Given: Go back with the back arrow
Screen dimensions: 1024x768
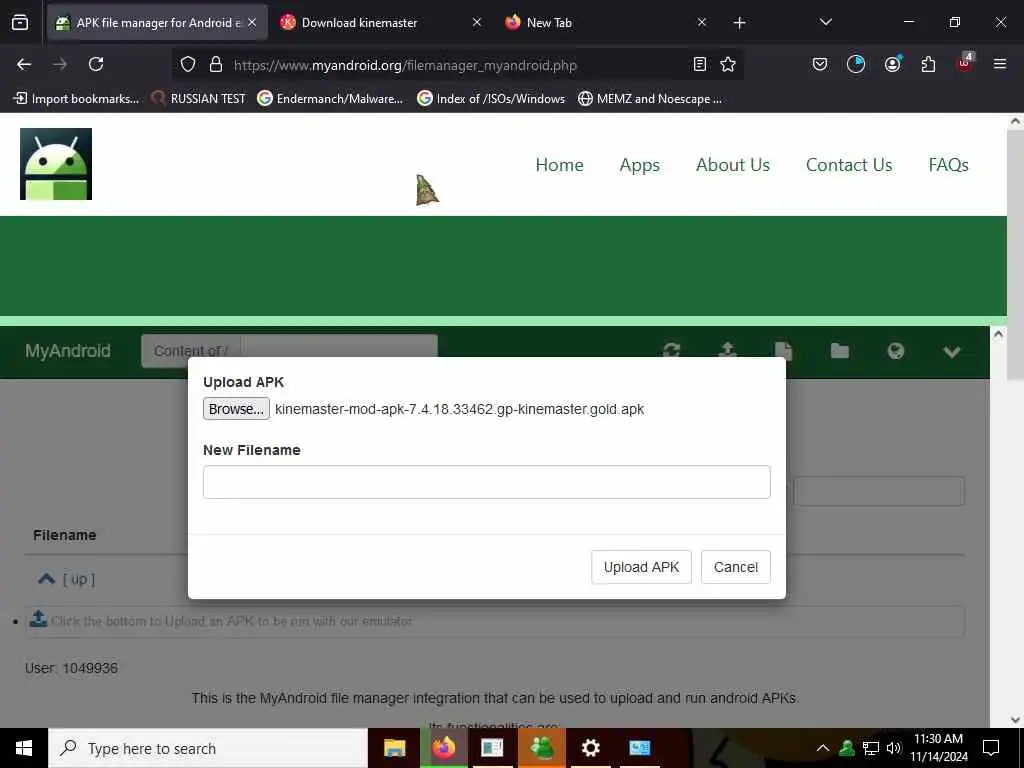Looking at the screenshot, I should pos(24,64).
